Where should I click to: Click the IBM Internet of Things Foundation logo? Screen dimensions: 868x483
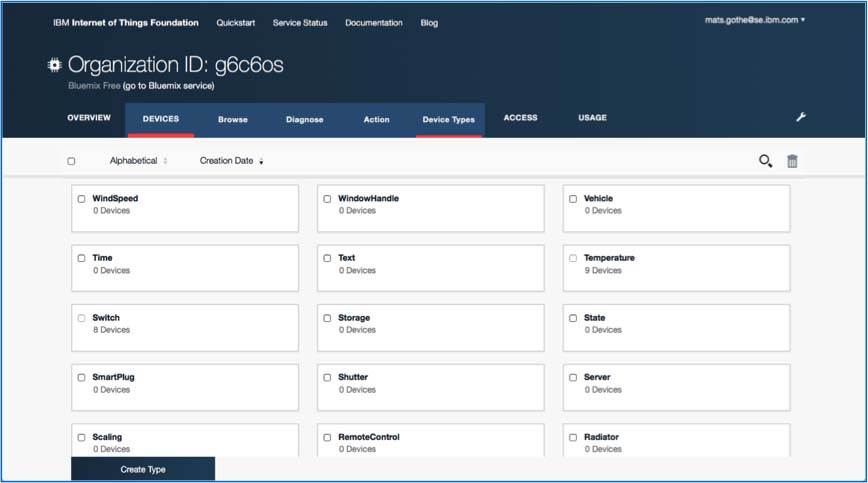click(126, 23)
